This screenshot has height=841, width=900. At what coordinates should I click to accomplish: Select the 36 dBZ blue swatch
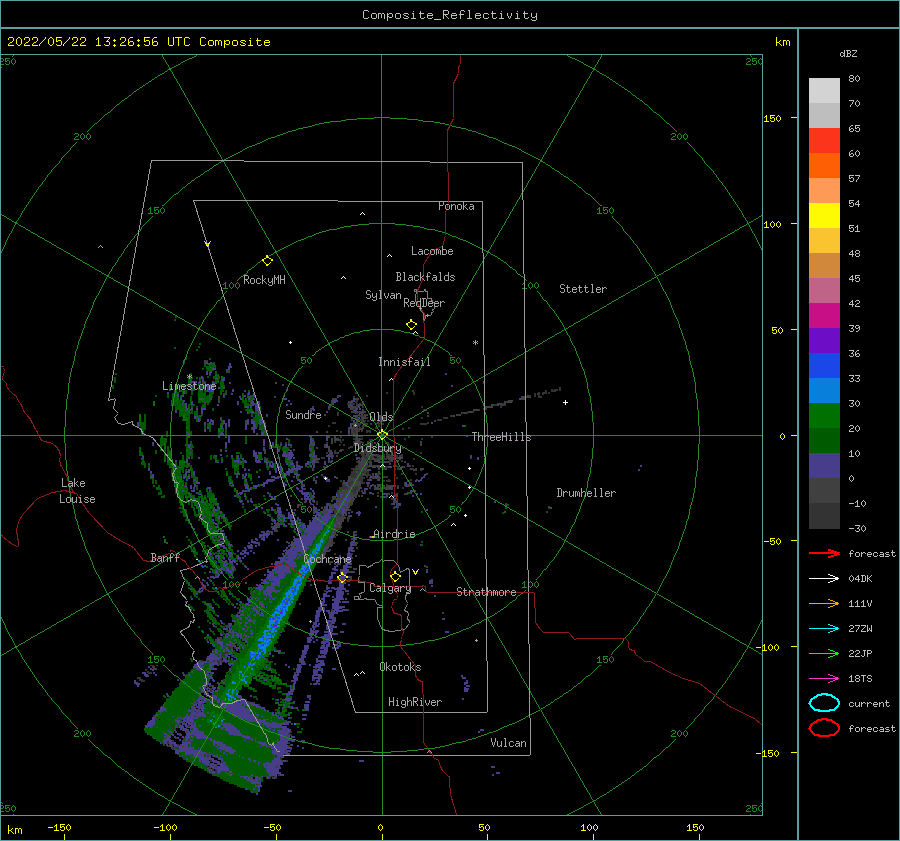pos(824,365)
